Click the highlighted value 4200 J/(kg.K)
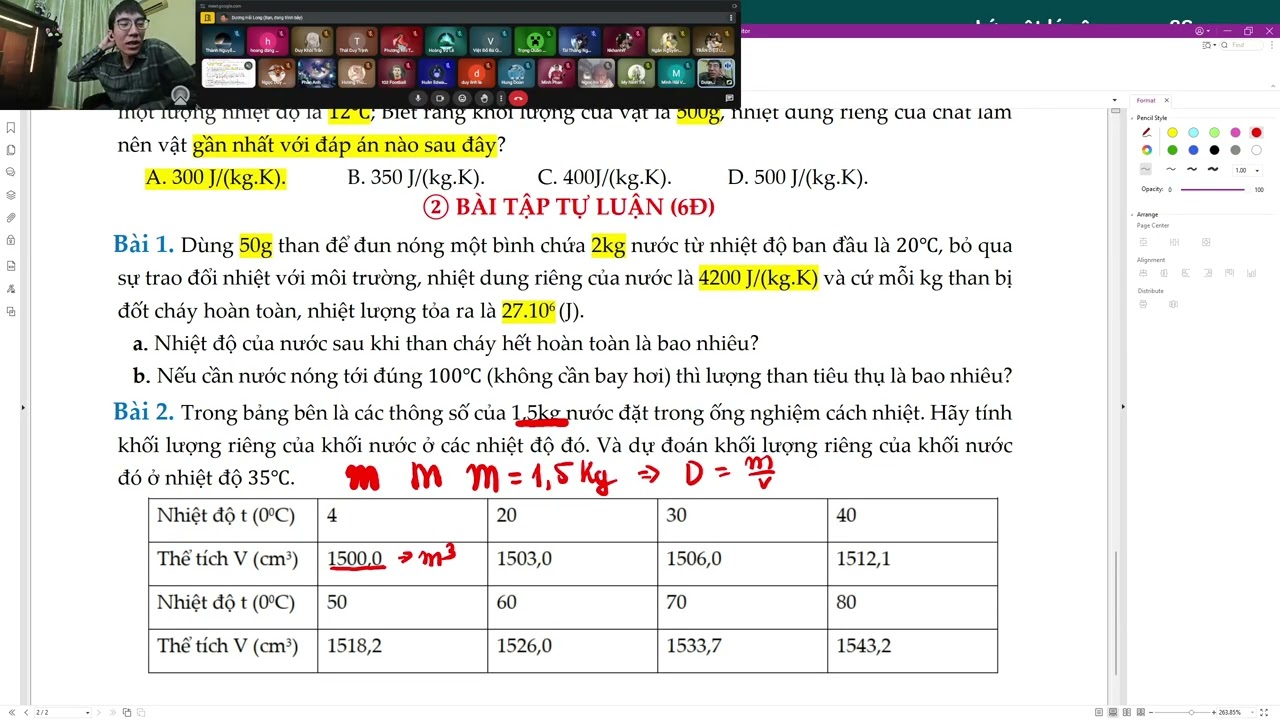This screenshot has width=1280, height=720. (x=758, y=277)
